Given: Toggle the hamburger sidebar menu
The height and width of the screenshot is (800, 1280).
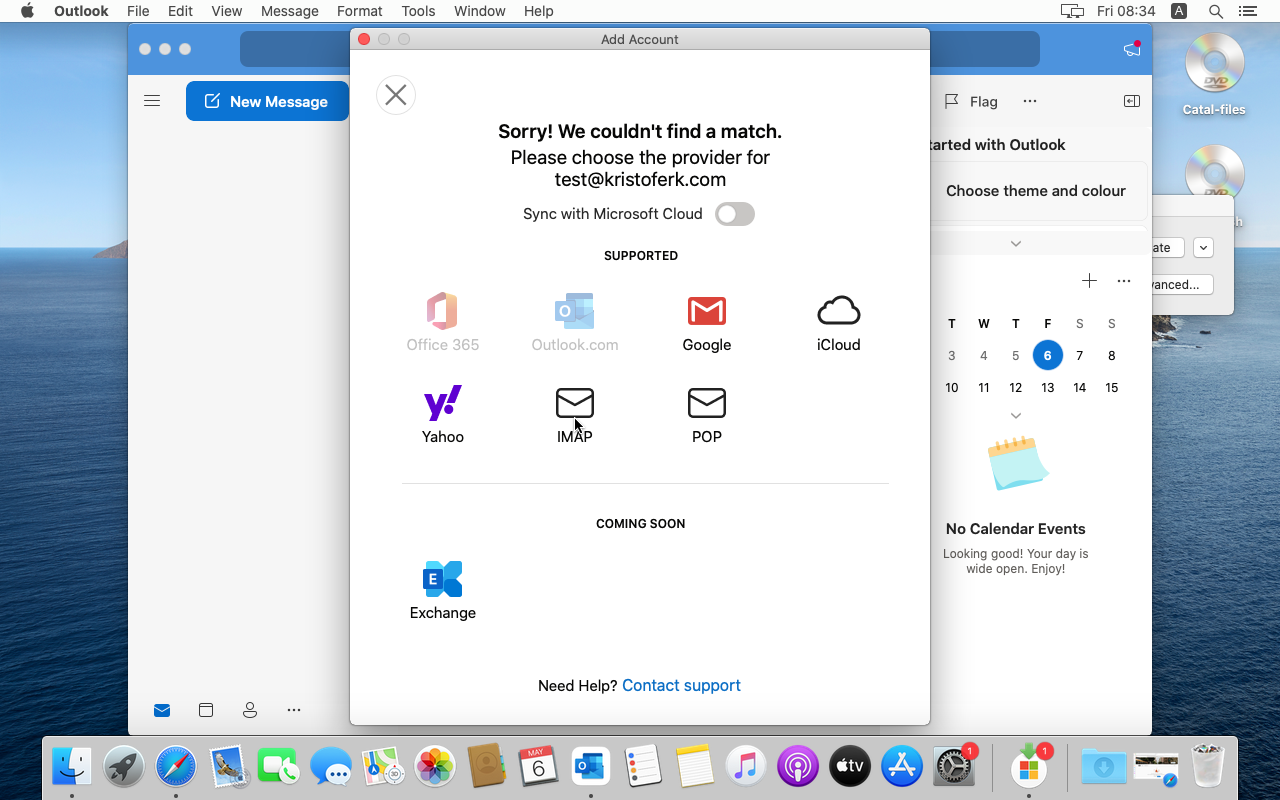Looking at the screenshot, I should tap(152, 101).
